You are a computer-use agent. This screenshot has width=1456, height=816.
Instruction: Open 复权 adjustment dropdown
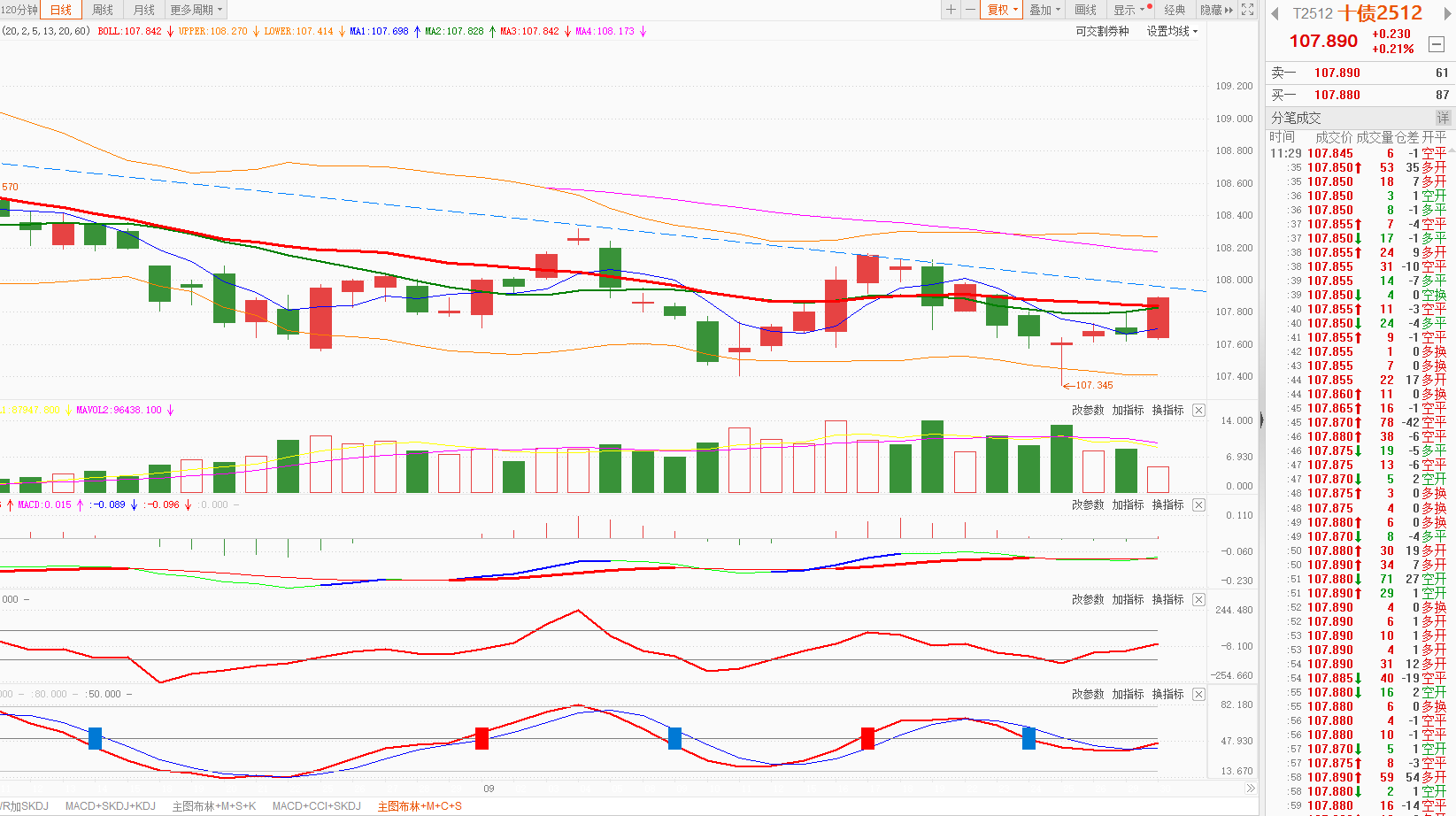pyautogui.click(x=1003, y=10)
